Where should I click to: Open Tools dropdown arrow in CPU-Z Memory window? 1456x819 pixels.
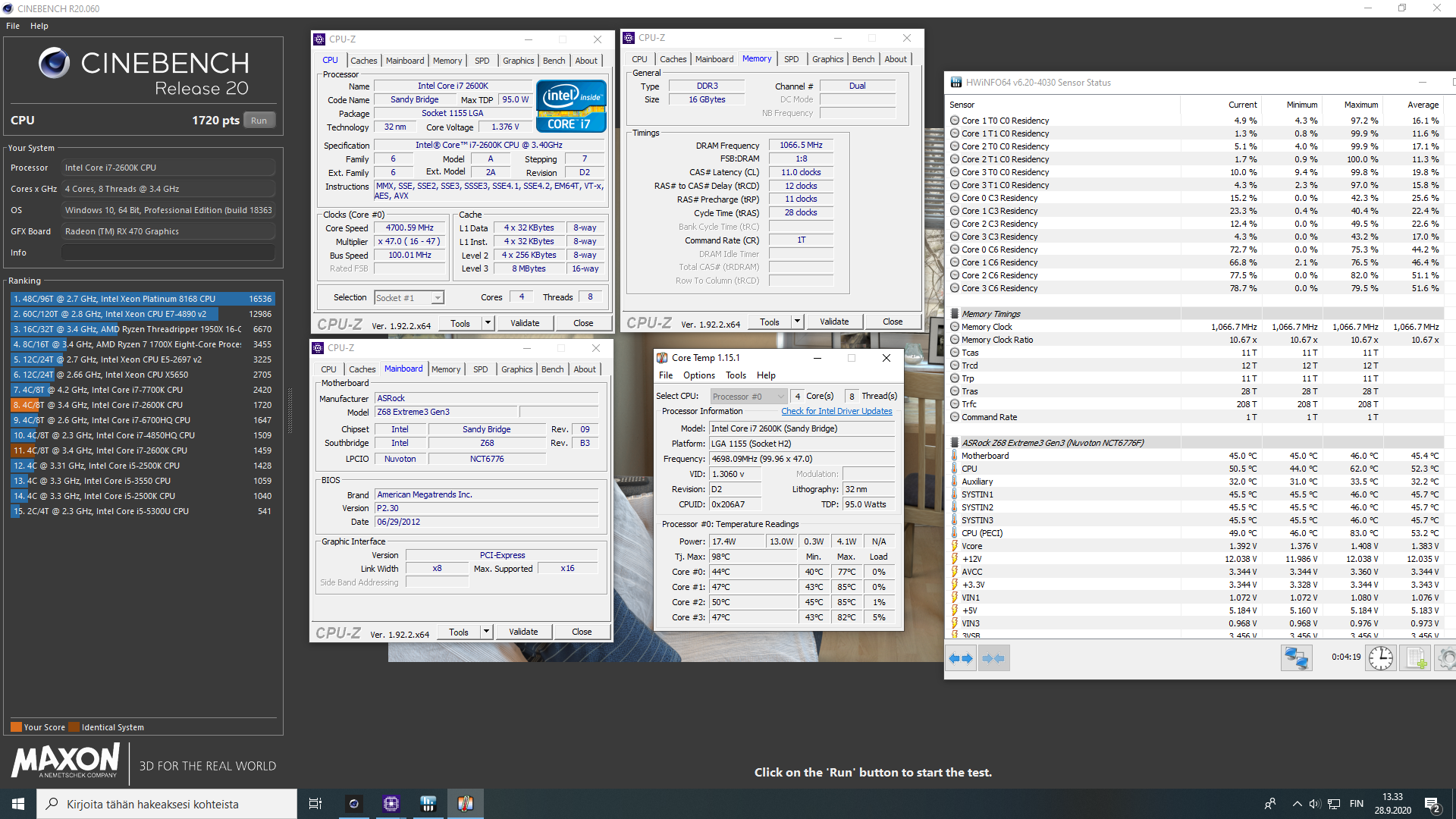[797, 322]
